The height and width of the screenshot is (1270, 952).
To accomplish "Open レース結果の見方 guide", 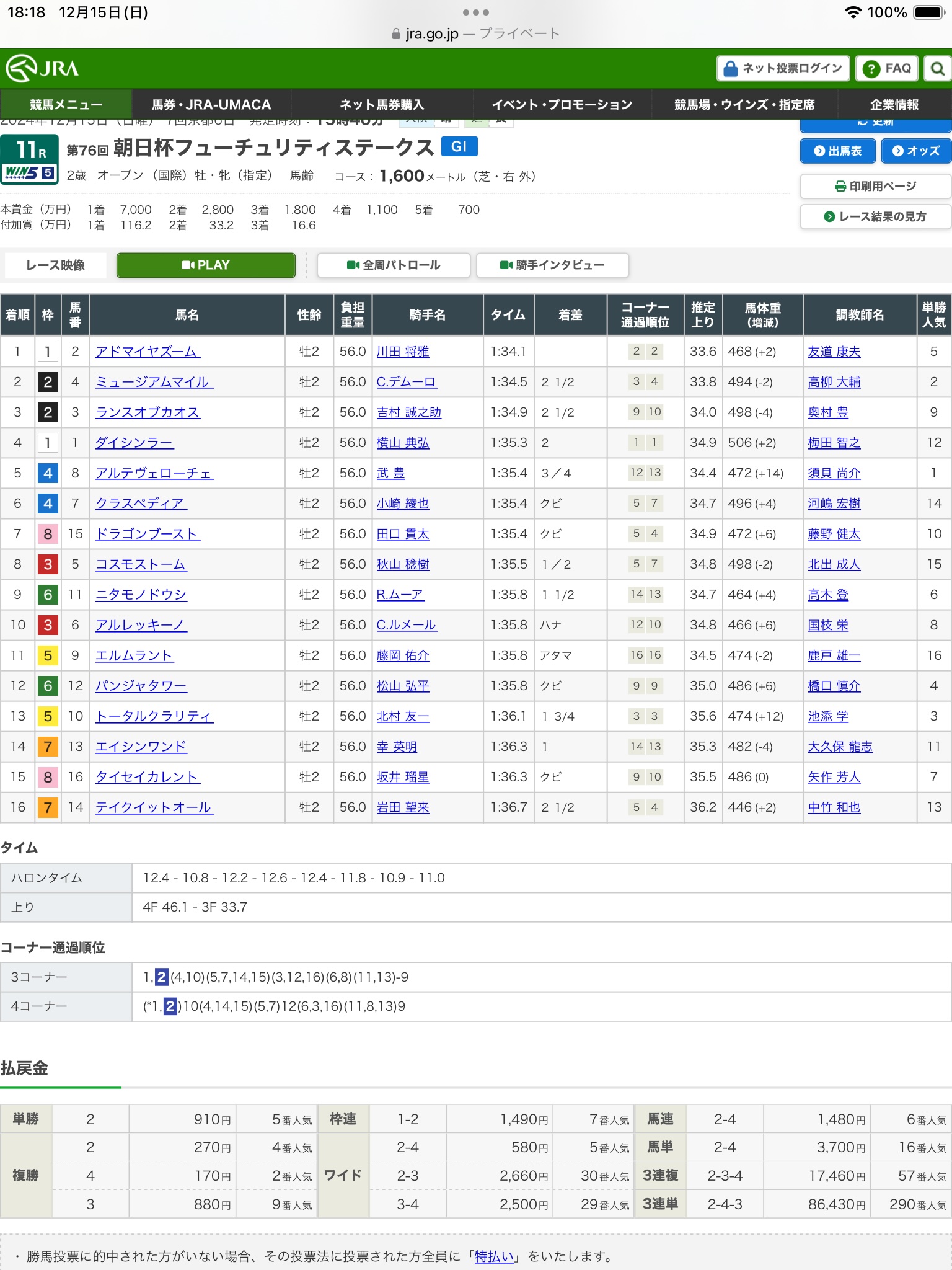I will (875, 216).
